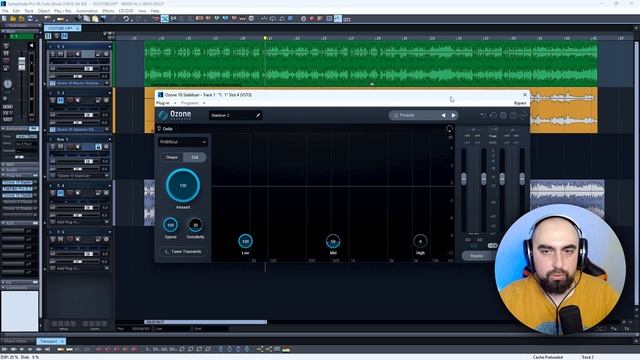The width and height of the screenshot is (640, 360).
Task: Click the Sensitivity knob
Action: pos(195,225)
